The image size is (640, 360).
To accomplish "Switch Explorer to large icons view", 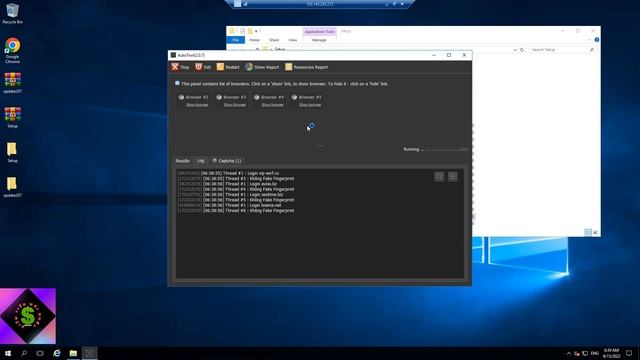I will click(596, 232).
